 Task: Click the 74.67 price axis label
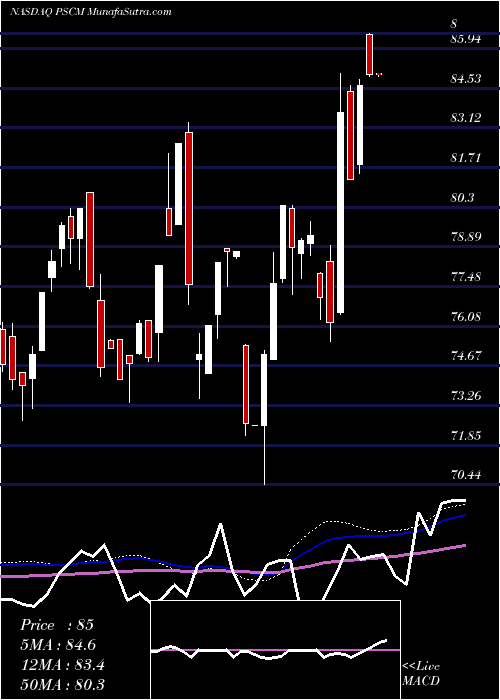coord(466,356)
